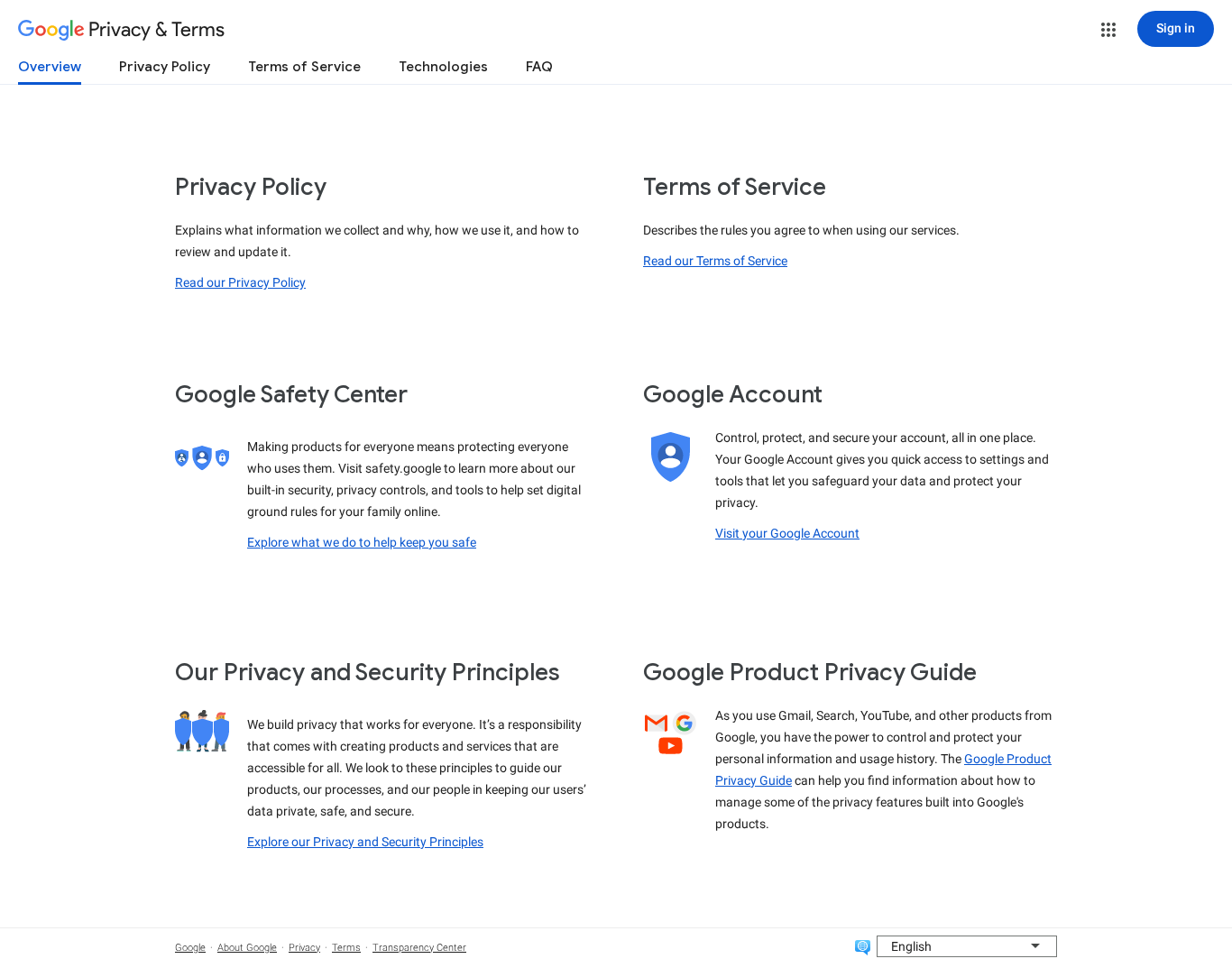The height and width of the screenshot is (968, 1232).
Task: Switch to the Terms of Service tab
Action: 304,67
